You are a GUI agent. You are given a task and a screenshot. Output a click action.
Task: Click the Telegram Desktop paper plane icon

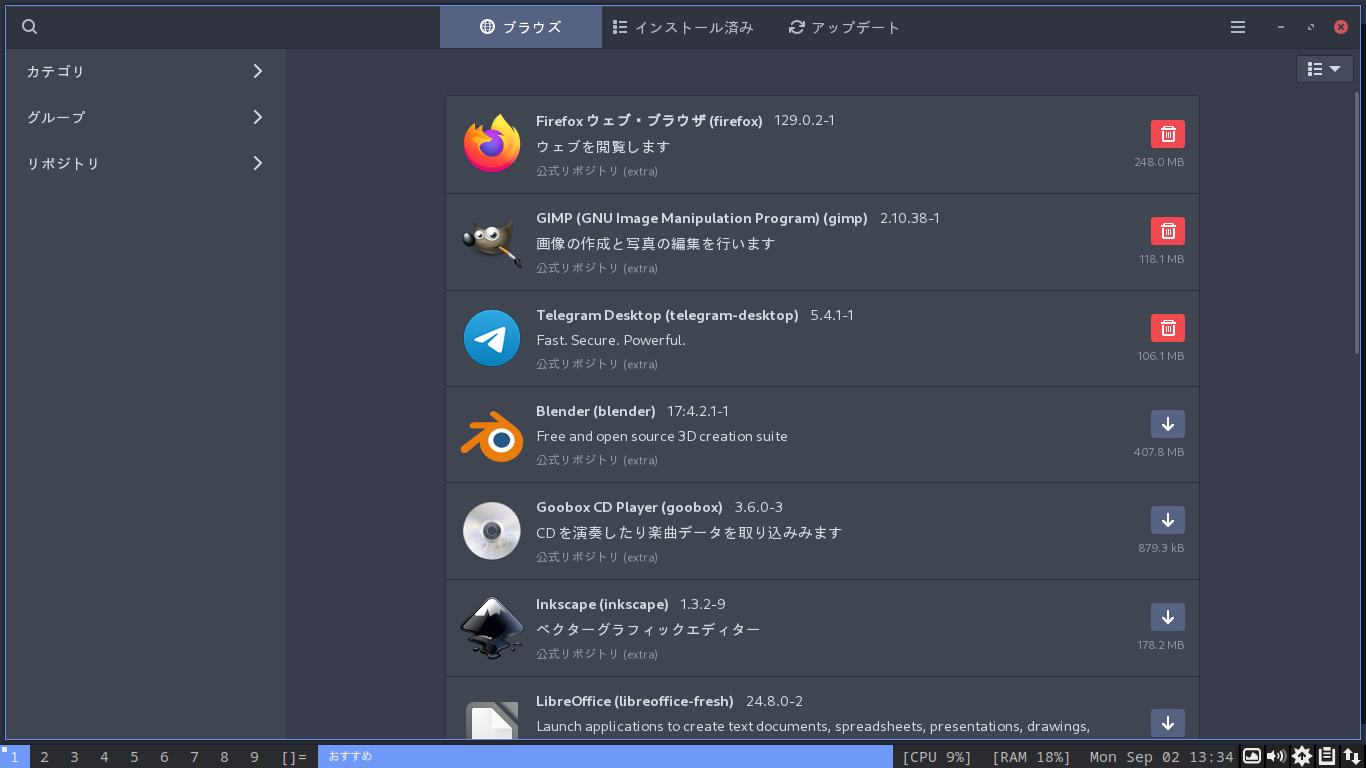492,338
